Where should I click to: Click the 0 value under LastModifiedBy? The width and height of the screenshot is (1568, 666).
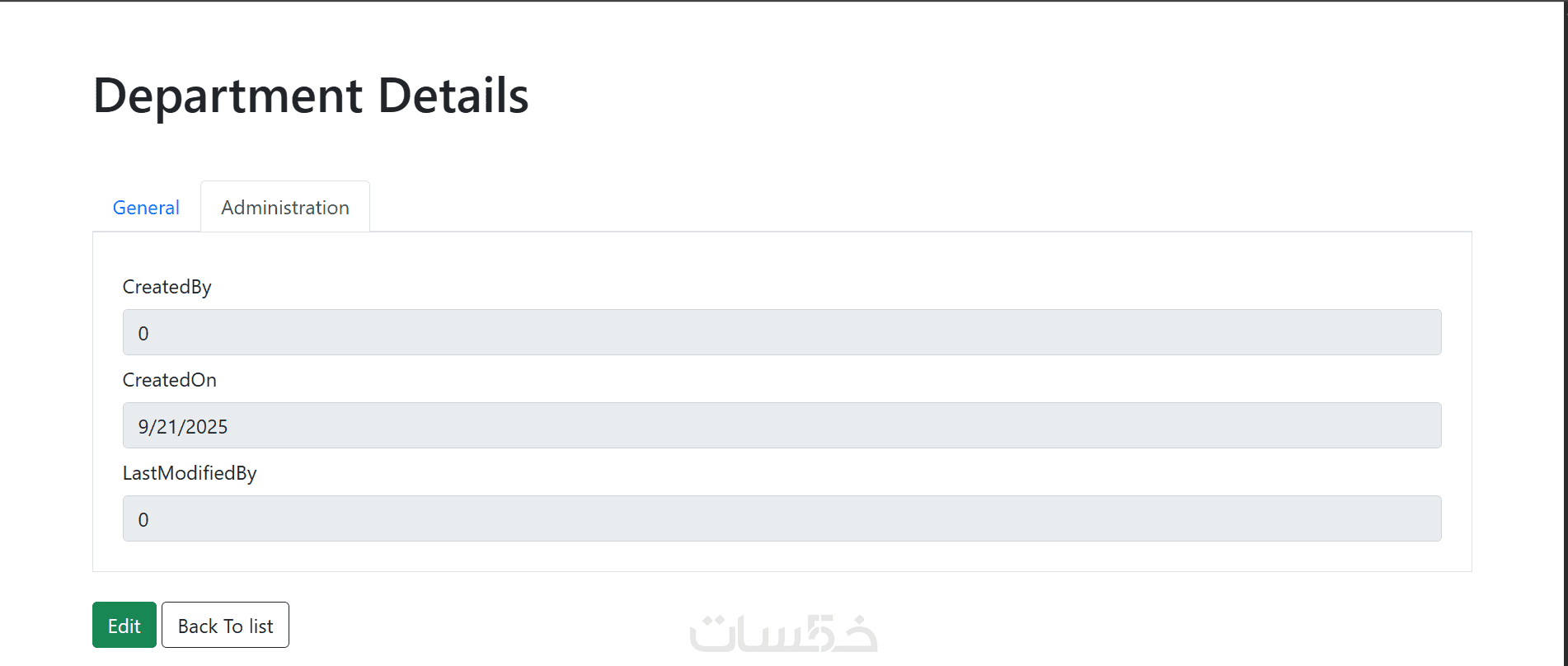point(143,520)
